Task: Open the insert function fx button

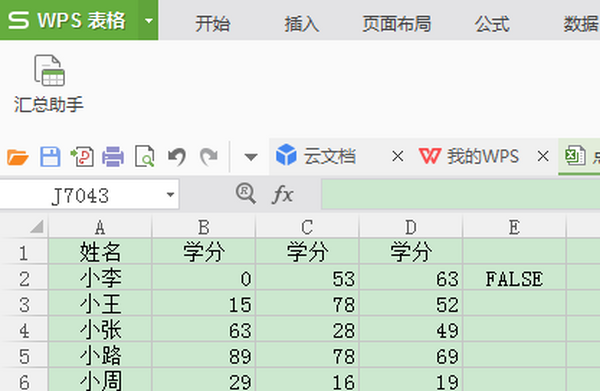Action: pos(282,194)
